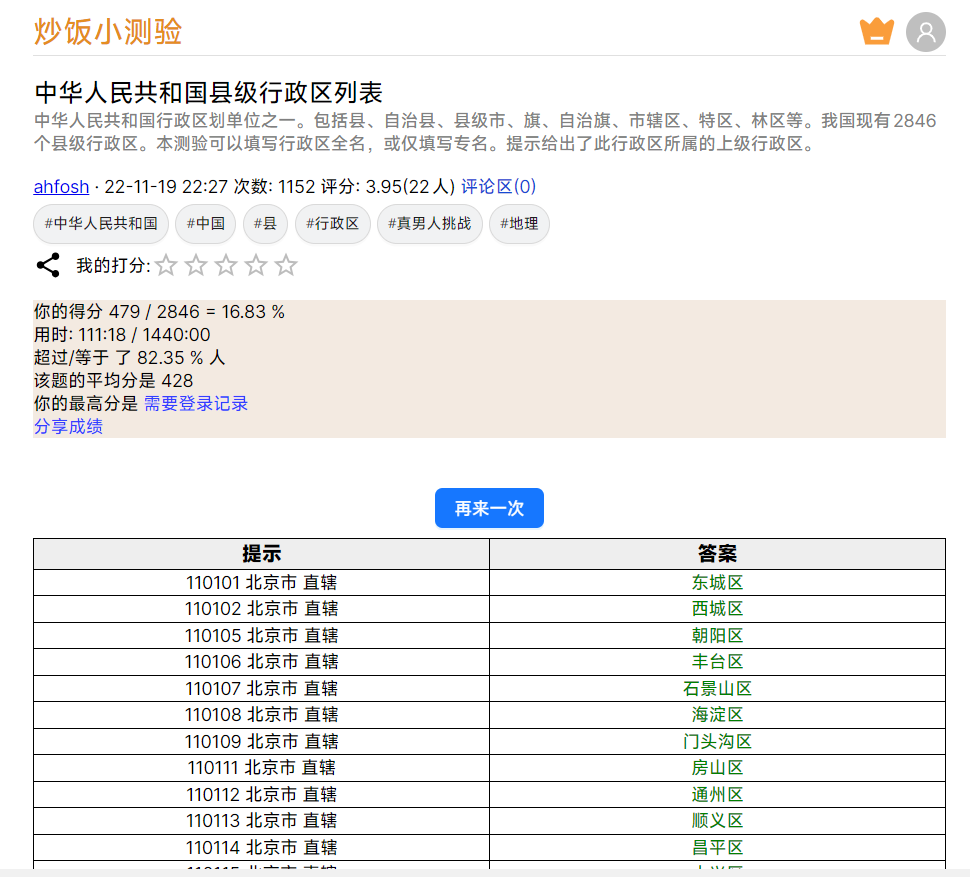The image size is (970, 877).
Task: Click the 提示 column header
Action: pyautogui.click(x=262, y=554)
